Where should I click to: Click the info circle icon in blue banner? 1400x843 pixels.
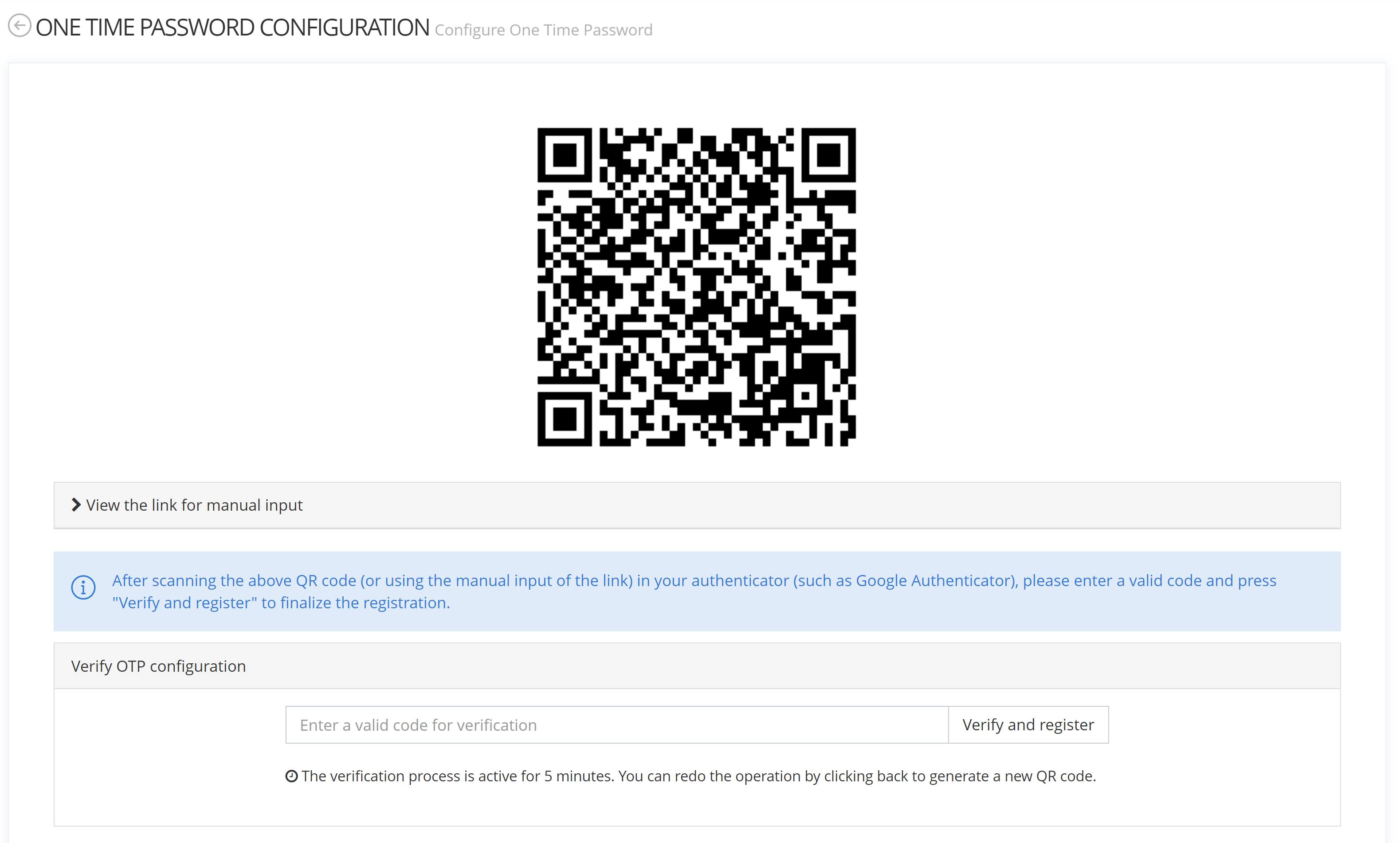click(x=83, y=587)
